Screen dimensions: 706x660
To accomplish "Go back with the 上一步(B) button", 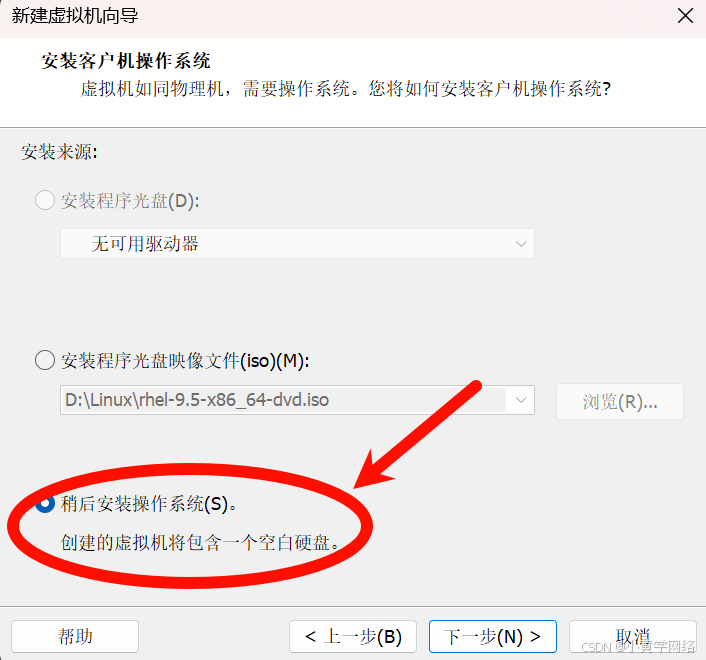I will tap(353, 636).
